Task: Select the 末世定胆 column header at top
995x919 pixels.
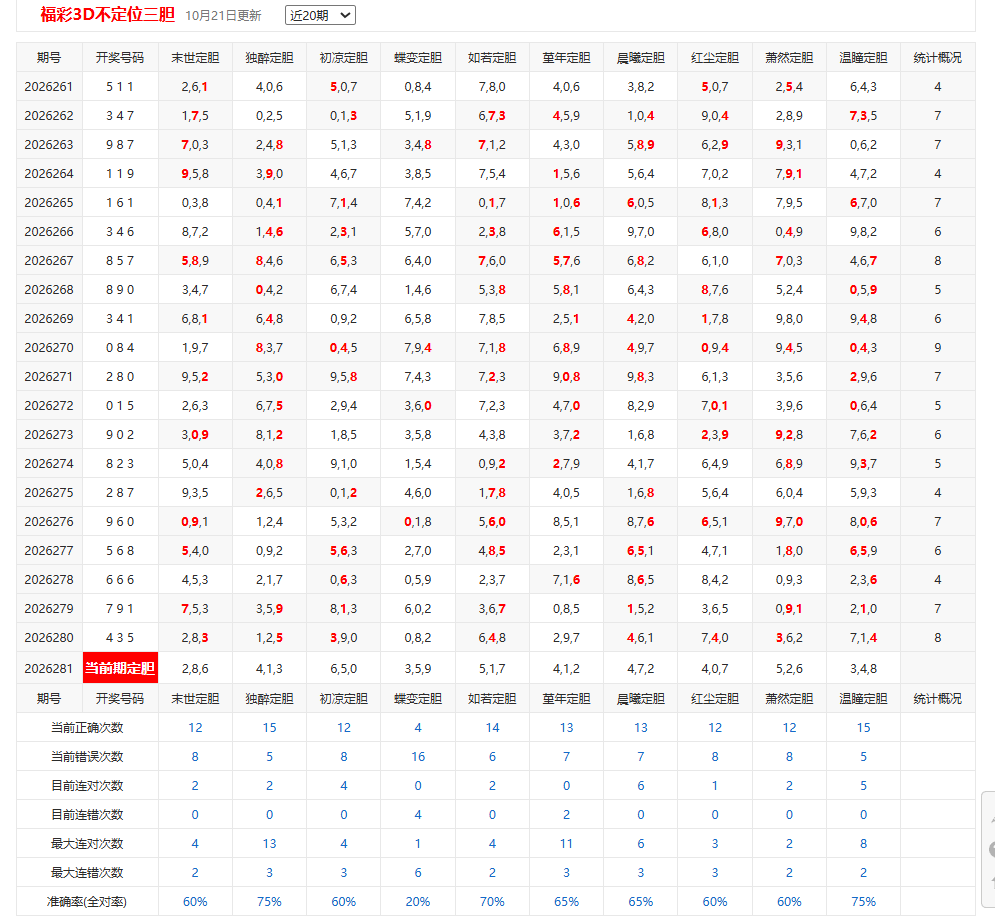Action: (x=195, y=58)
